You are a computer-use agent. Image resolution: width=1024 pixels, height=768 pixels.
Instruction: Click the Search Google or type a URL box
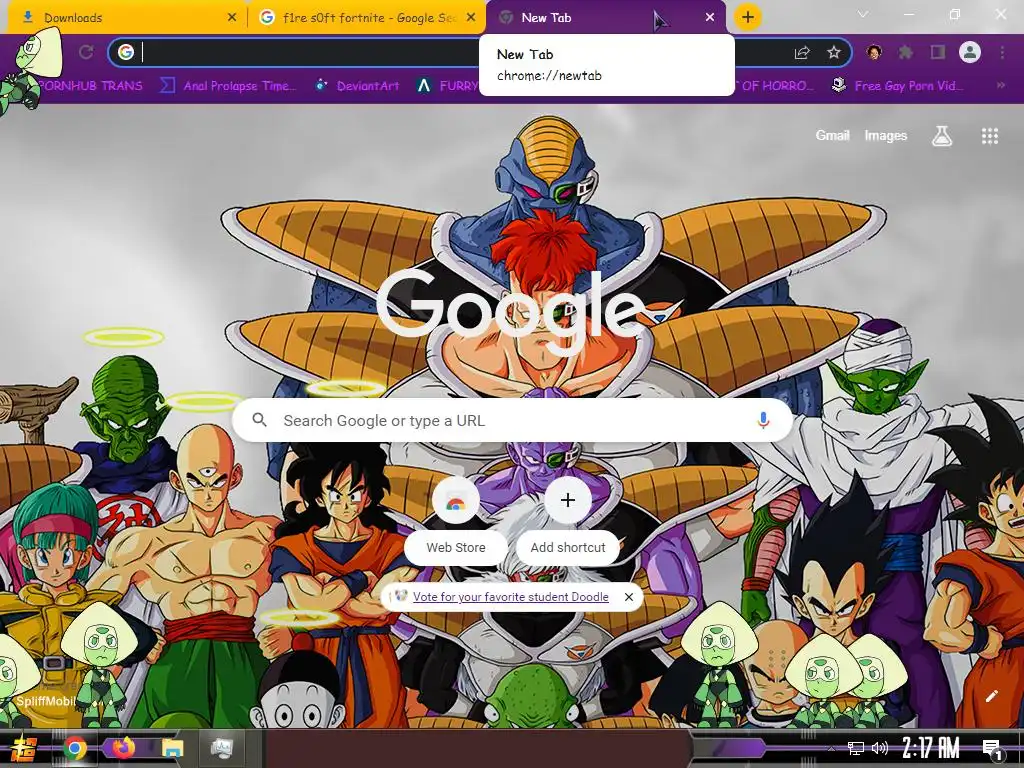click(513, 420)
